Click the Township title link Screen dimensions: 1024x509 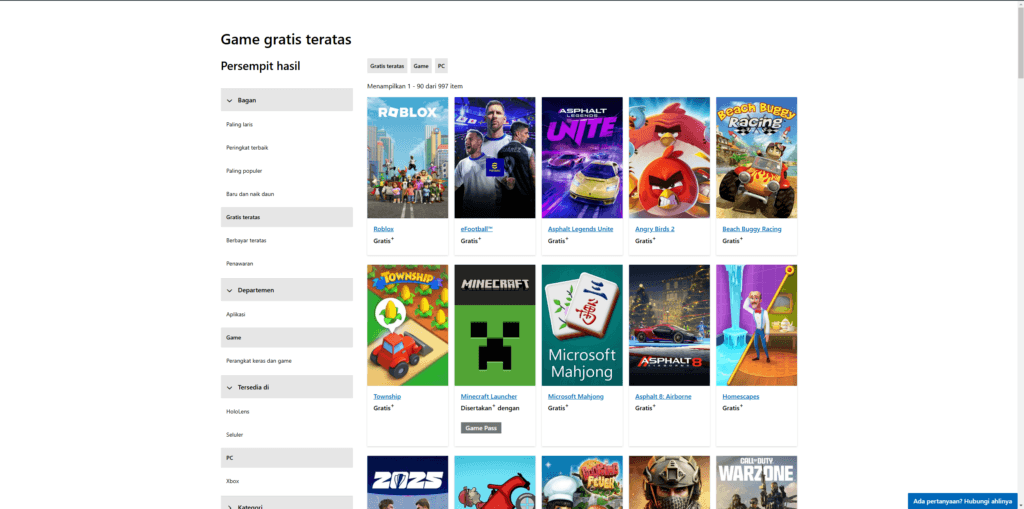click(387, 397)
